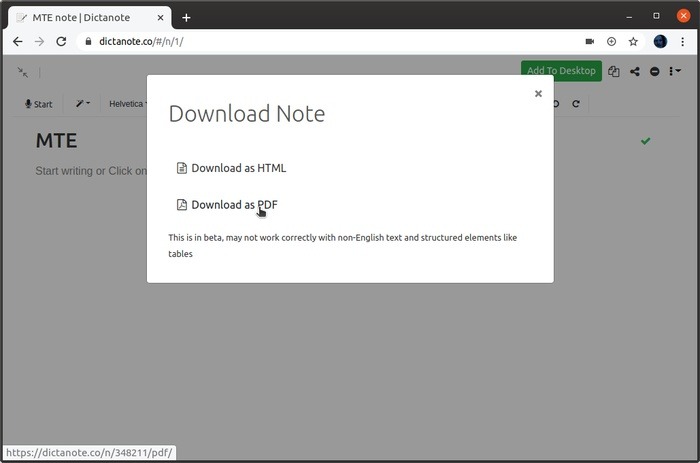Select the MTE note | Dictanote tab
Viewport: 700px width, 463px height.
pyautogui.click(x=89, y=18)
